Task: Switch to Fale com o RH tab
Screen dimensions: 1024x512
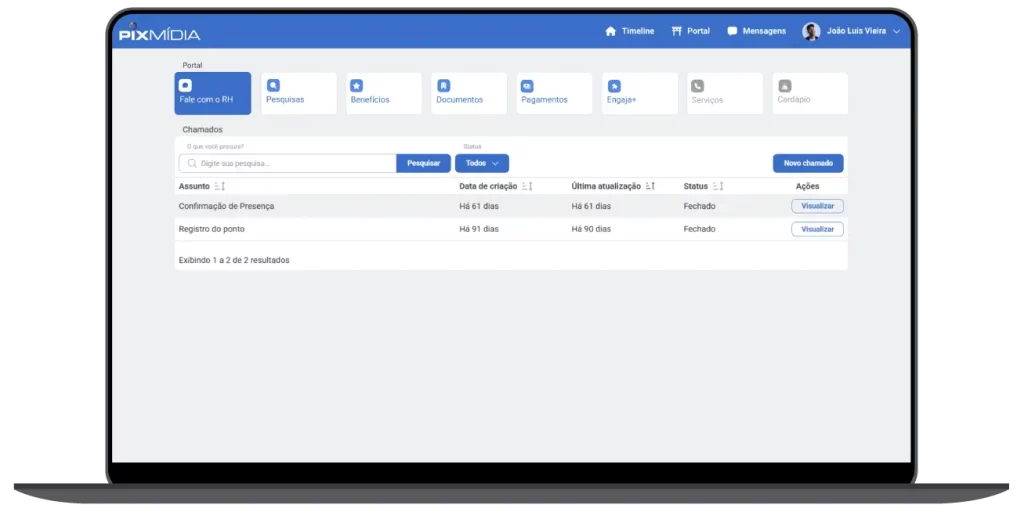Action: pos(212,93)
